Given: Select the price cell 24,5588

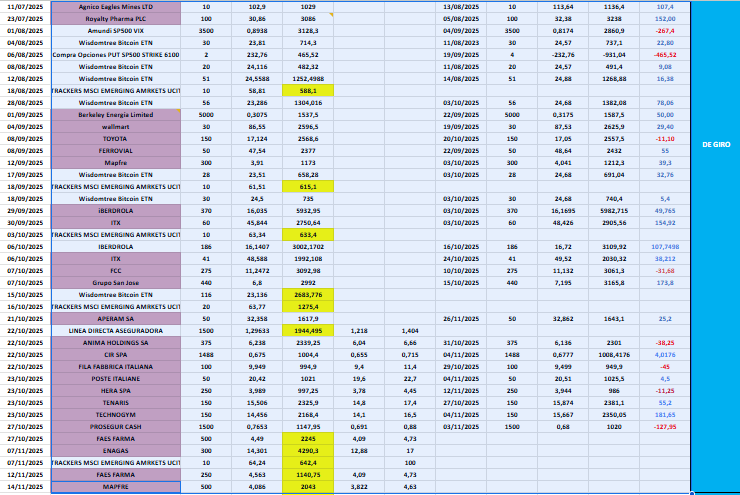Looking at the screenshot, I should (x=257, y=79).
